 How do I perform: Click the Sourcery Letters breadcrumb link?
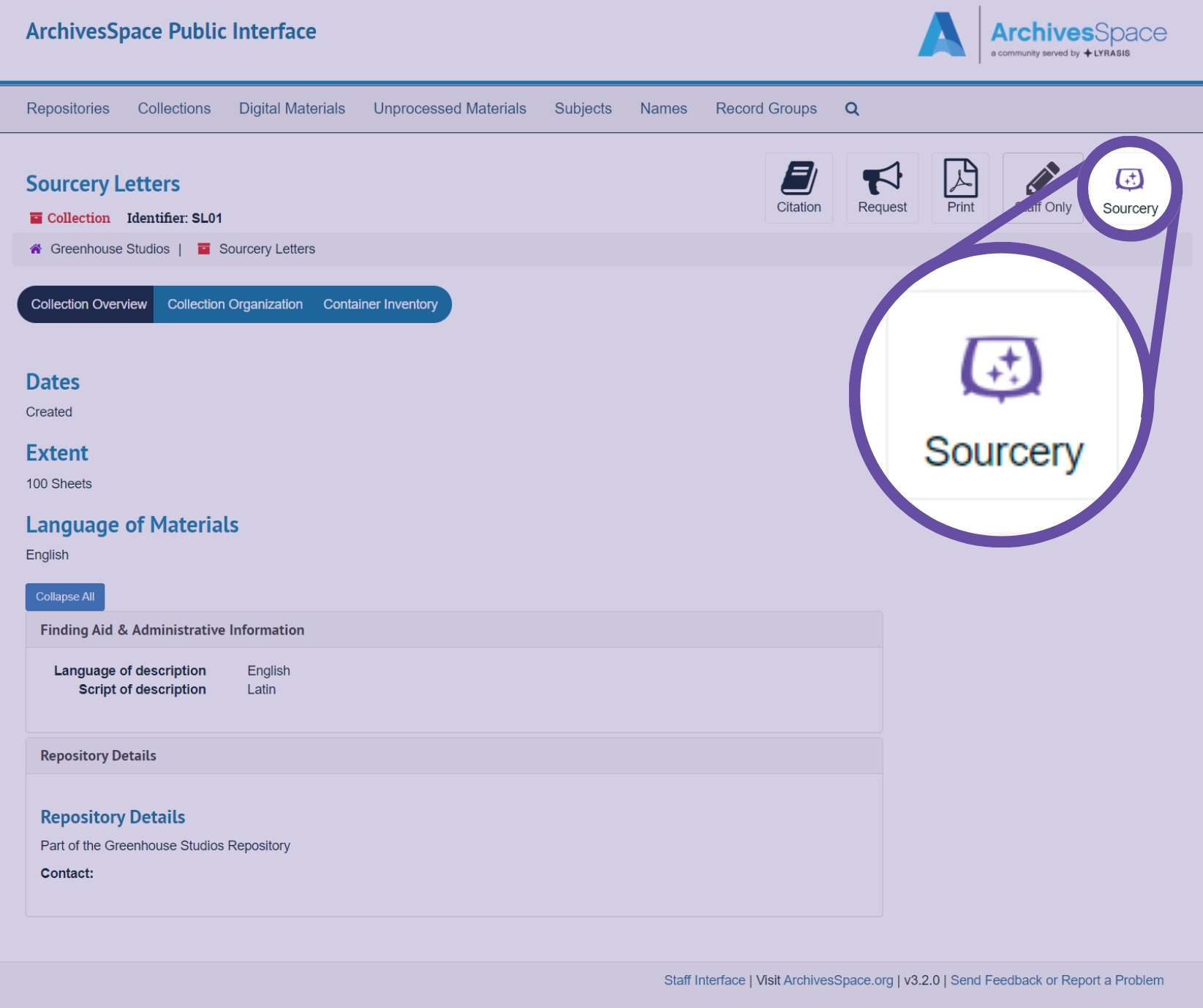[x=267, y=249]
